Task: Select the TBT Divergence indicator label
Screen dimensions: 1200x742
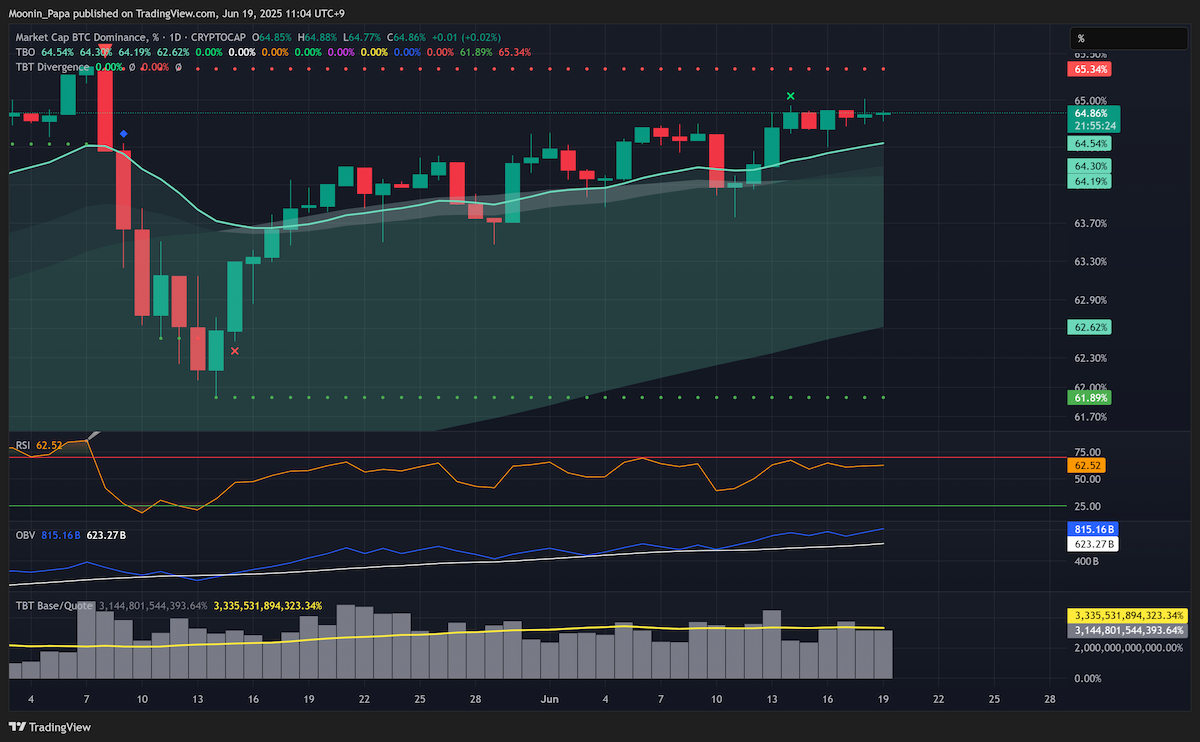Action: point(57,66)
